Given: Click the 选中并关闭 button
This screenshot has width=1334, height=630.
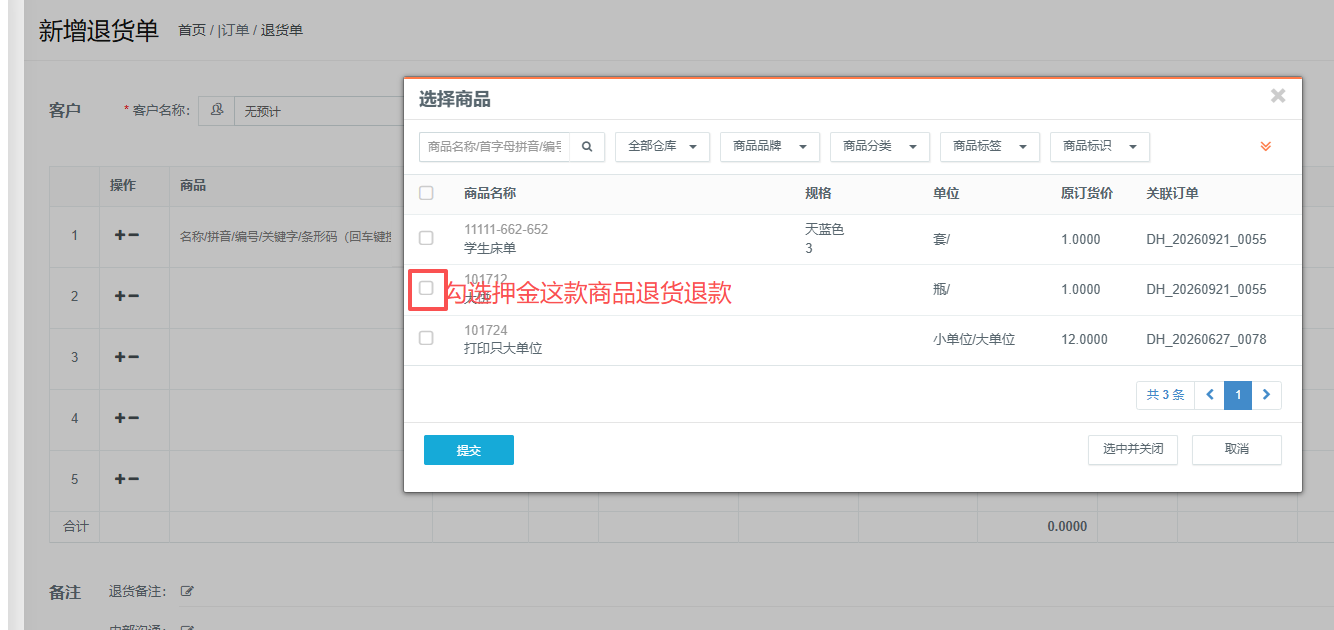Looking at the screenshot, I should tap(1133, 449).
